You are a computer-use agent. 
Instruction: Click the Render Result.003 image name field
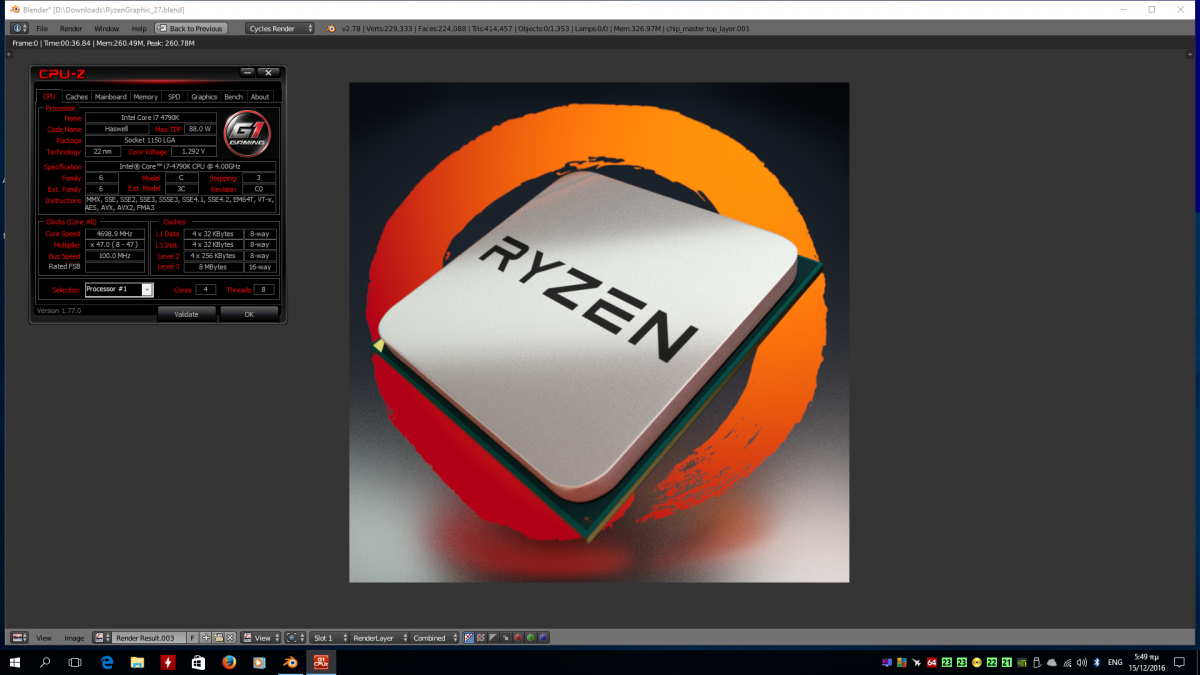pos(149,638)
